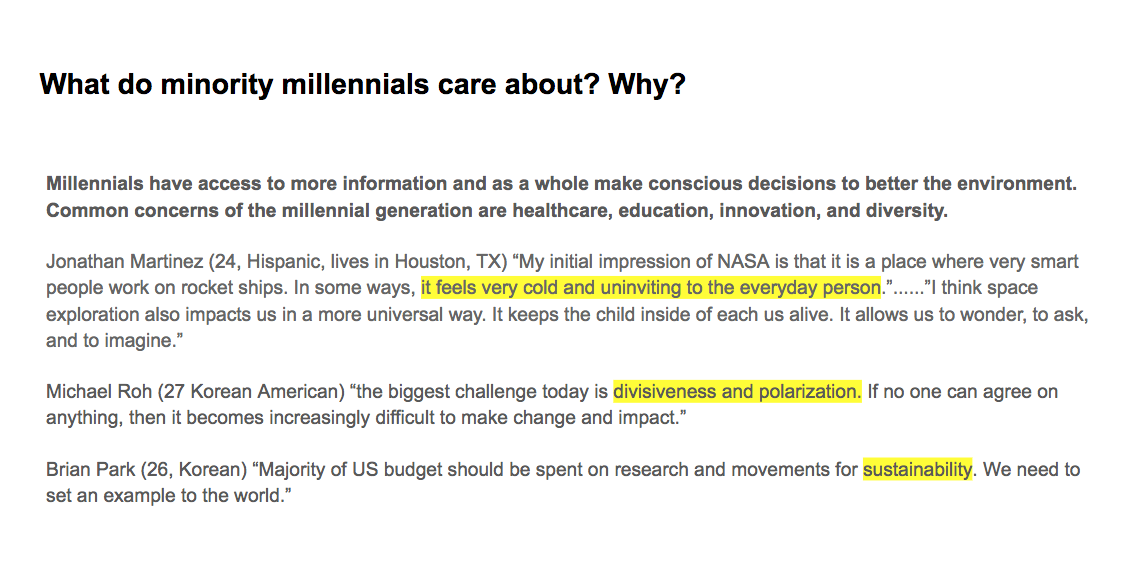This screenshot has width=1121, height=580.
Task: Click the bold word 'Millennials' starting the intro
Action: [x=95, y=184]
